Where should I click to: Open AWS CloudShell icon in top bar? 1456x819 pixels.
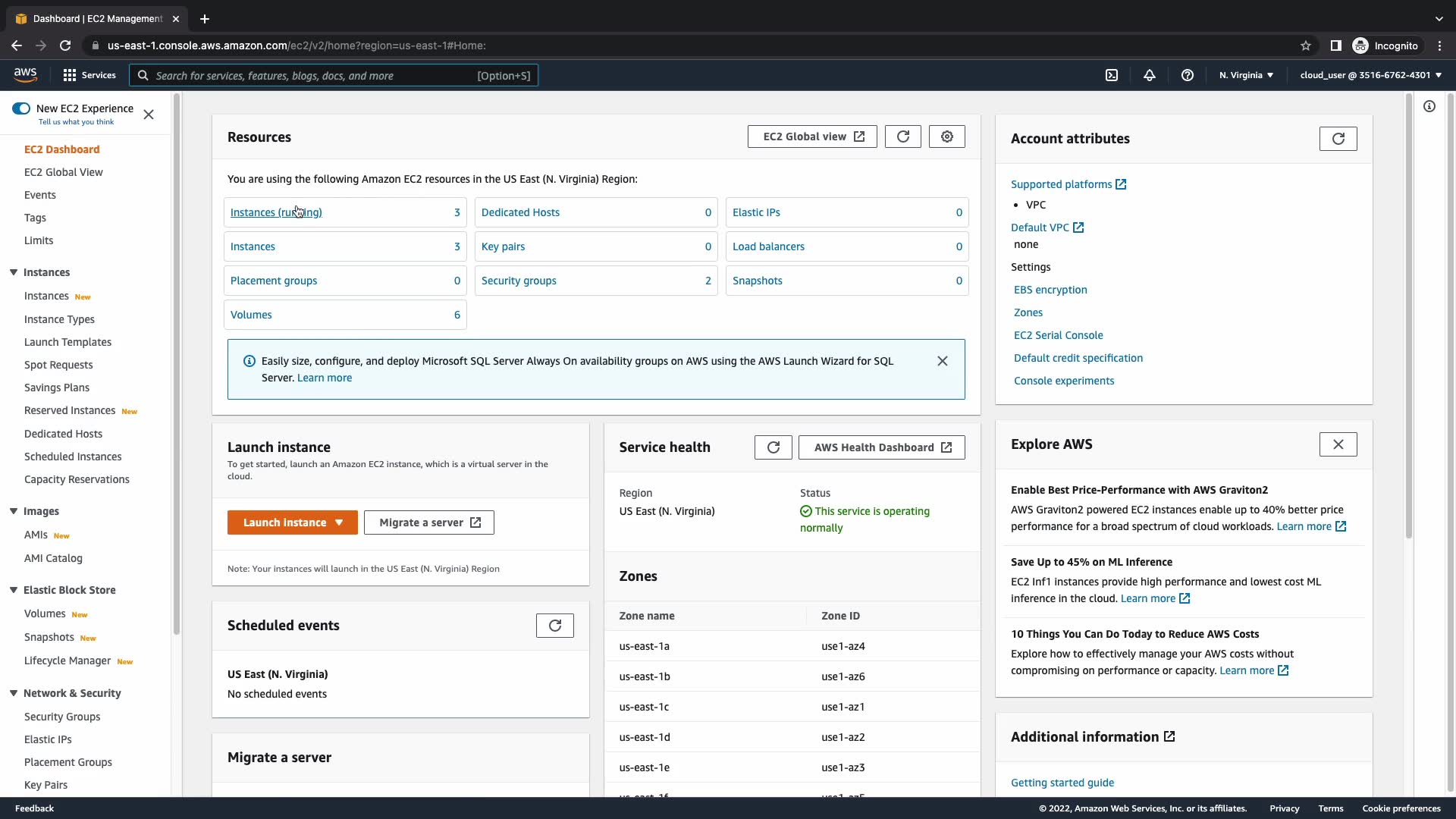coord(1112,75)
